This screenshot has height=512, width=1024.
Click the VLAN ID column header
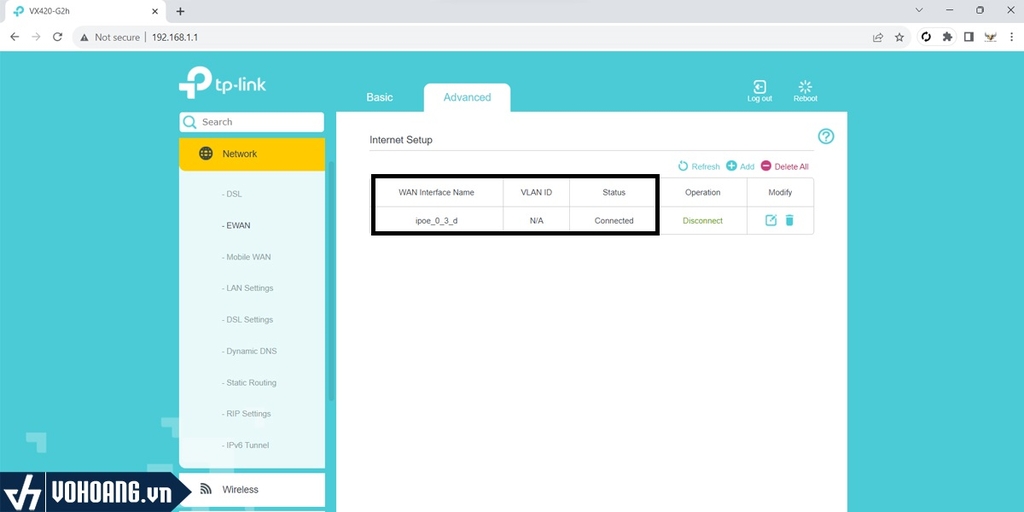point(536,193)
